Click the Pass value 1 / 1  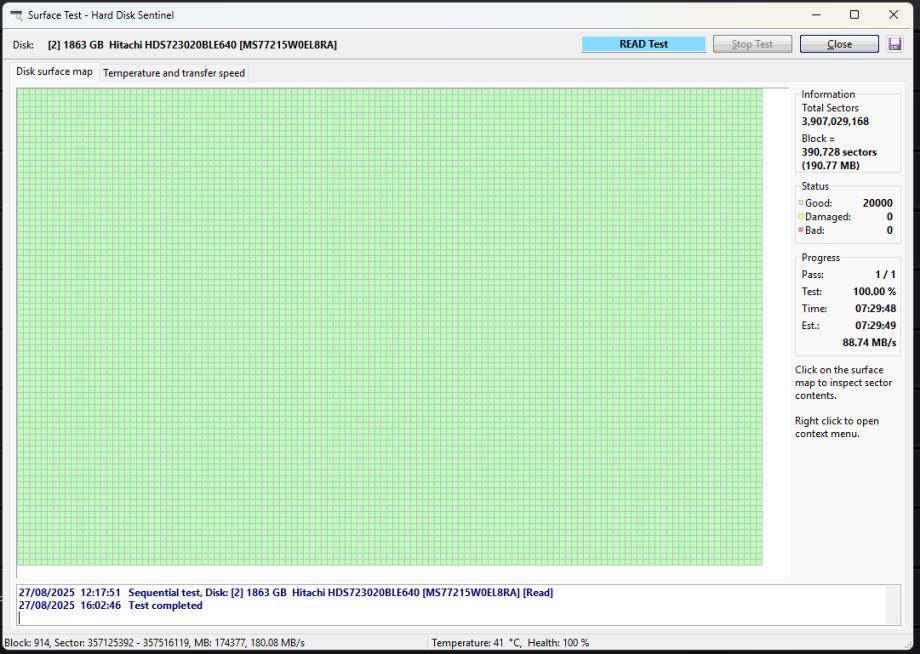885,275
